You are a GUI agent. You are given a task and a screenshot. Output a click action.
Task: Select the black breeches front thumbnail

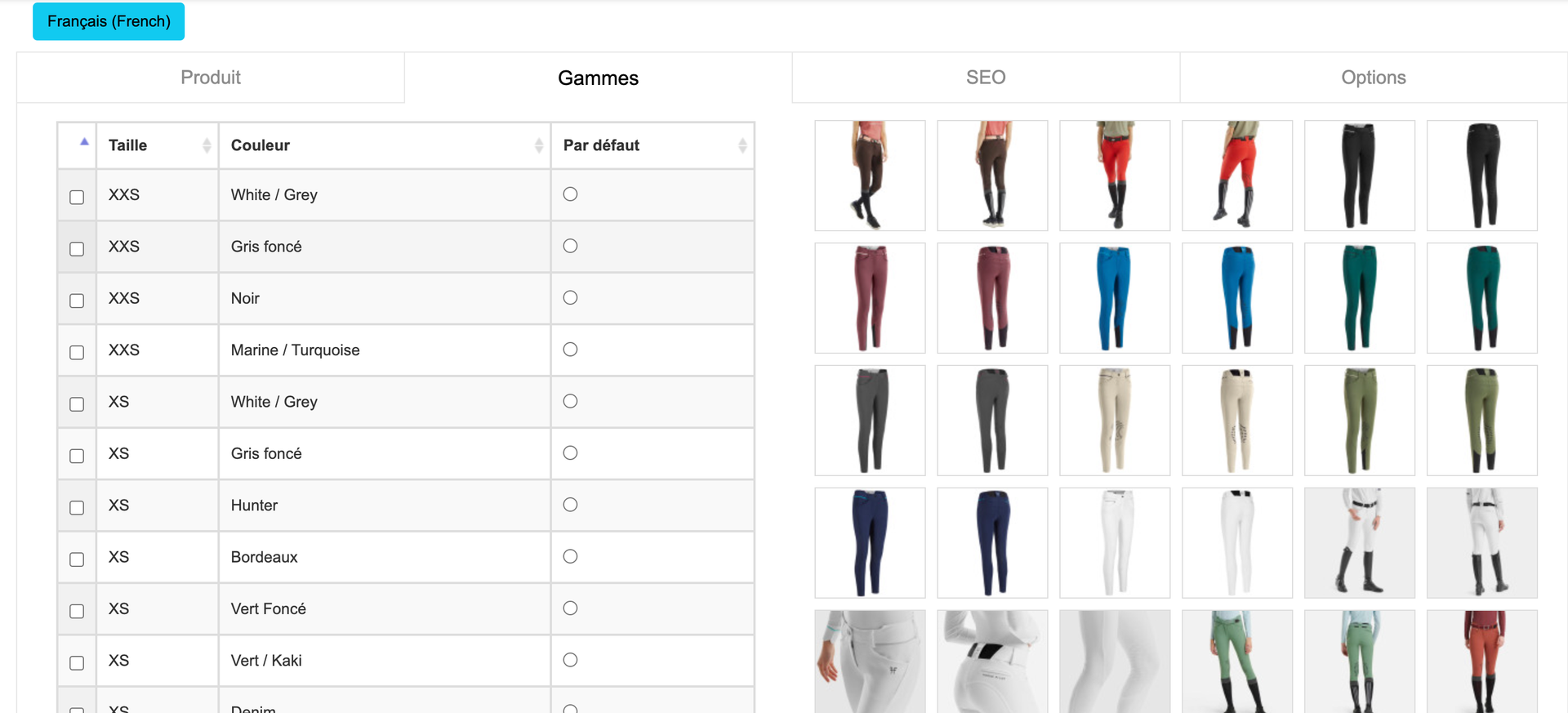pyautogui.click(x=1360, y=176)
